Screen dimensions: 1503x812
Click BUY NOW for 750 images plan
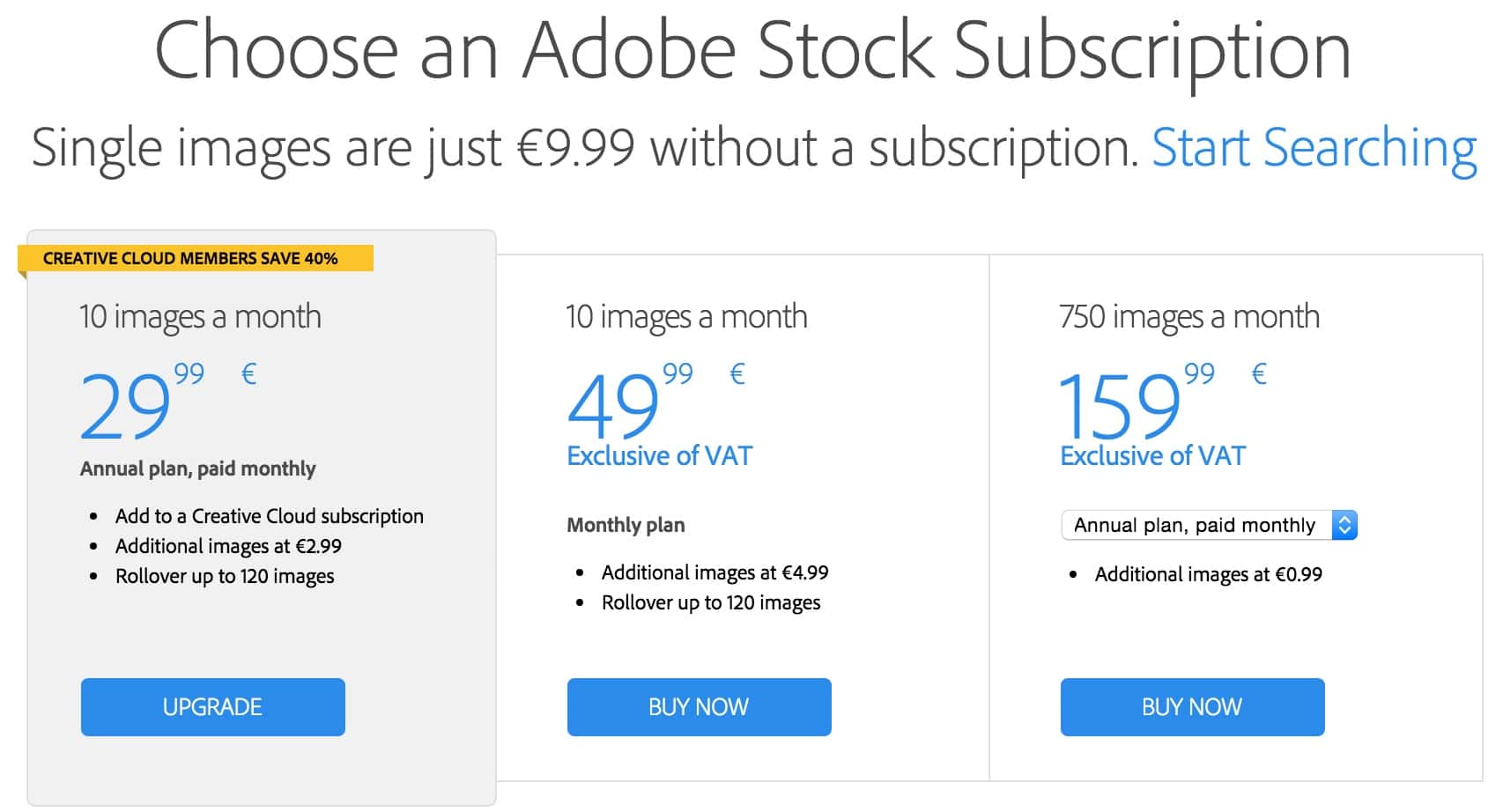click(x=1193, y=707)
